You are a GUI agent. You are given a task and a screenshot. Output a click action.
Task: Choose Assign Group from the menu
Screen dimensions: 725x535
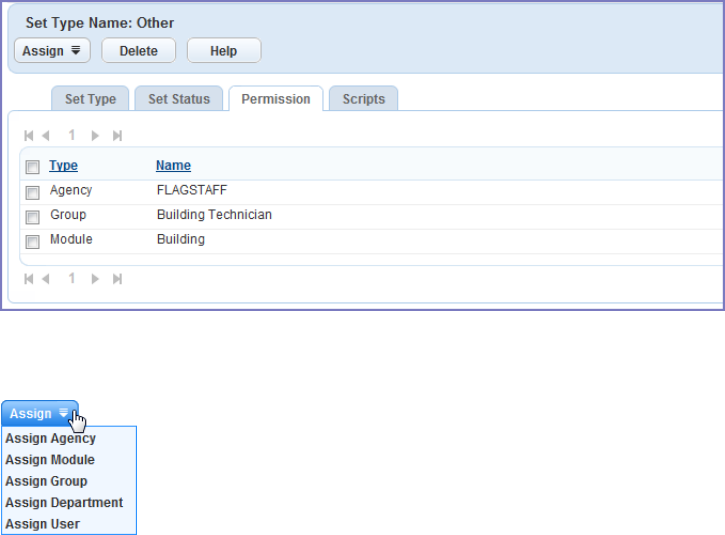coord(46,481)
